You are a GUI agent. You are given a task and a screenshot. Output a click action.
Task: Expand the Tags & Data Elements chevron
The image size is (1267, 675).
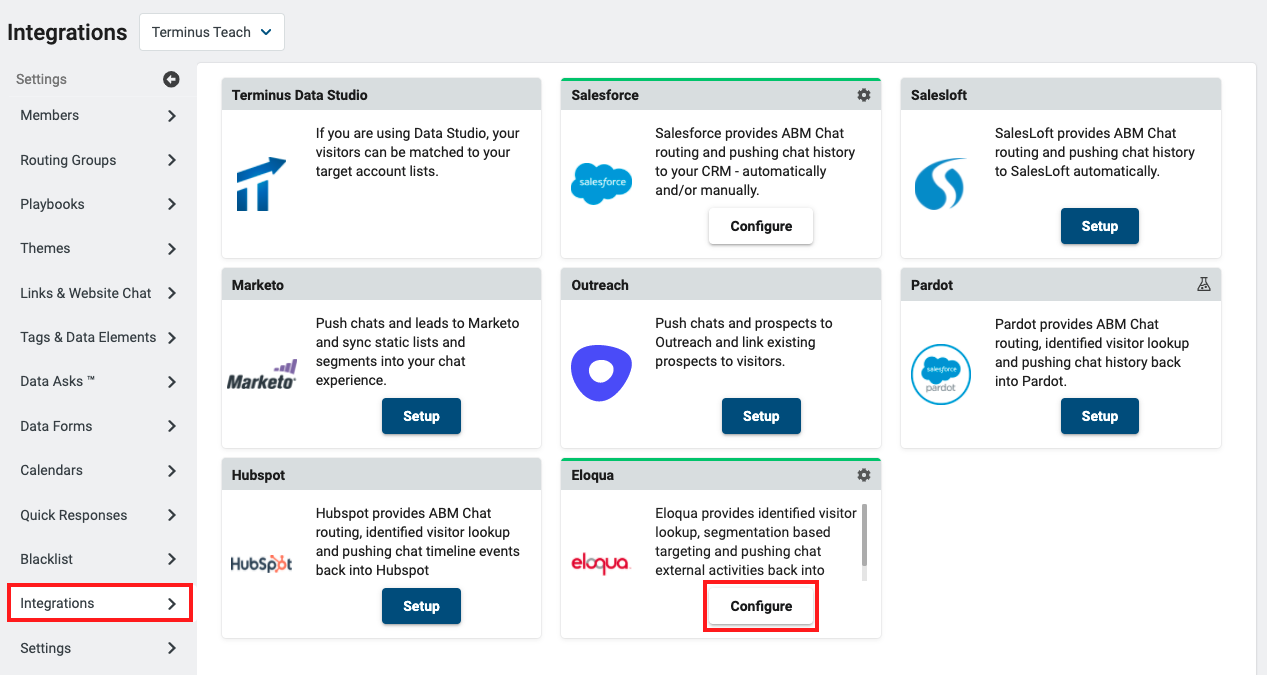coord(172,338)
